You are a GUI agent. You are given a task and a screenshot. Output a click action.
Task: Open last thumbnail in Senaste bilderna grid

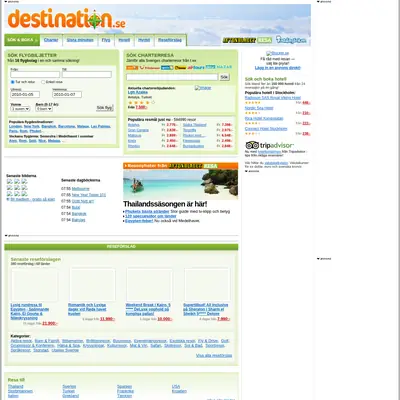click(x=24, y=194)
